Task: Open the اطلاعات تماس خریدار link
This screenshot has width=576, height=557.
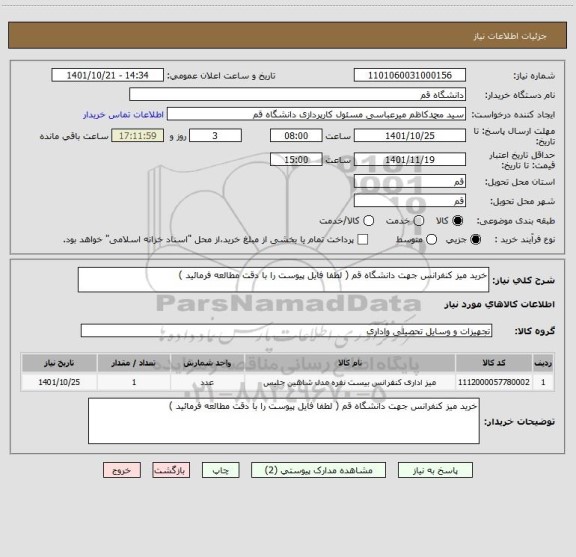Action: click(123, 115)
